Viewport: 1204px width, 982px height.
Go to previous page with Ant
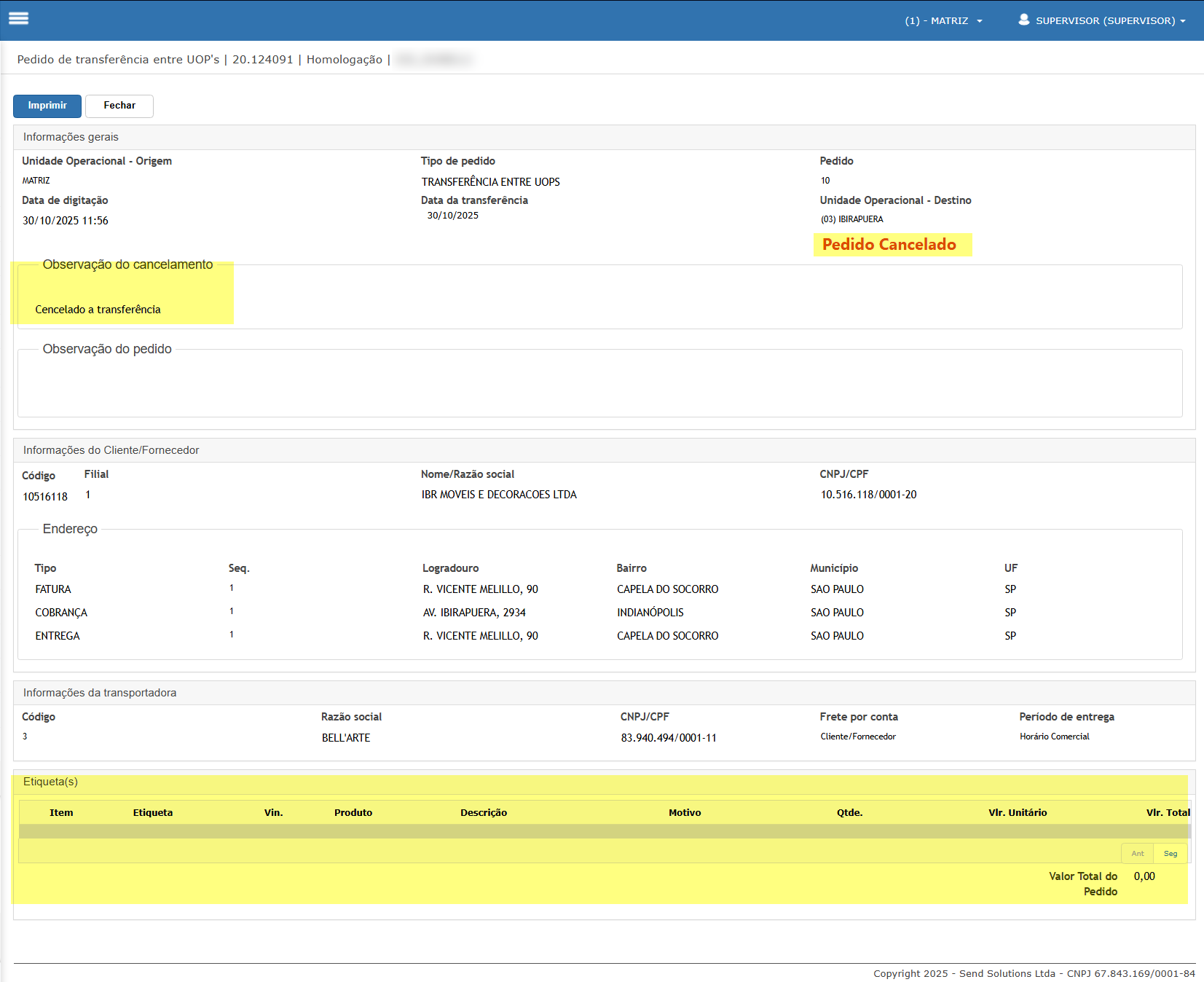tap(1137, 853)
